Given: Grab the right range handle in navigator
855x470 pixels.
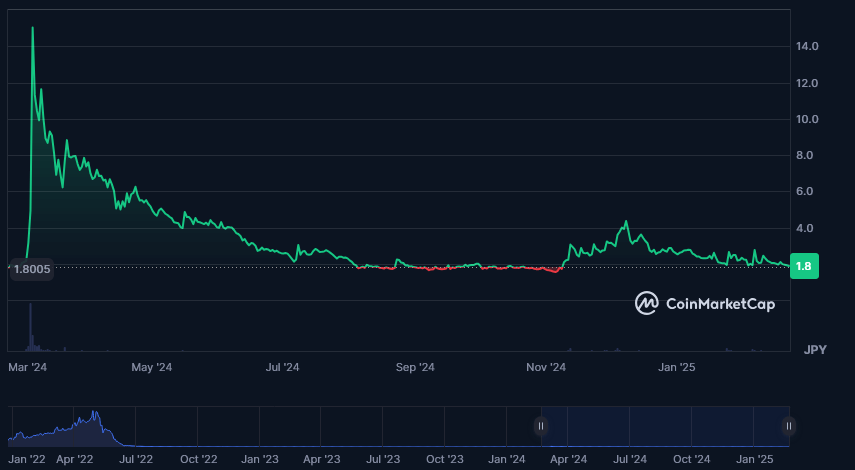Looking at the screenshot, I should [x=788, y=426].
